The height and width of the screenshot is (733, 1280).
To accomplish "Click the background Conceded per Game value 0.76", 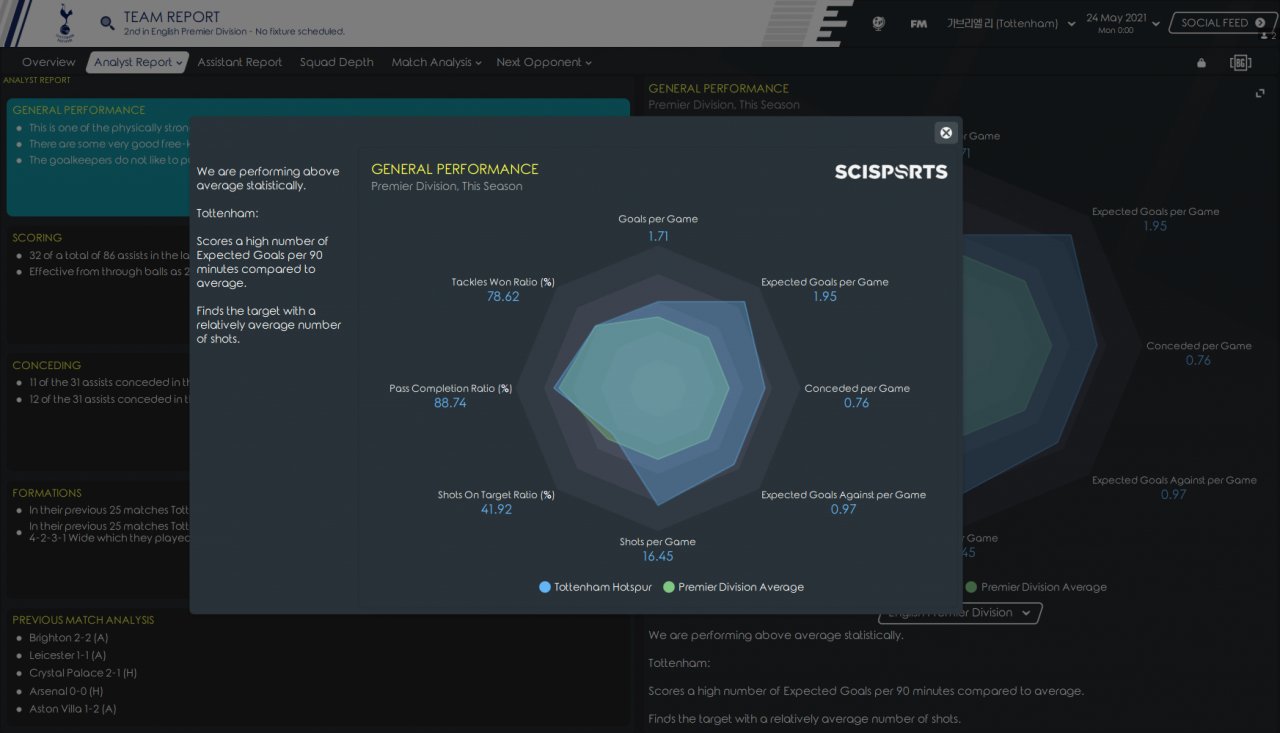I will (x=1199, y=361).
